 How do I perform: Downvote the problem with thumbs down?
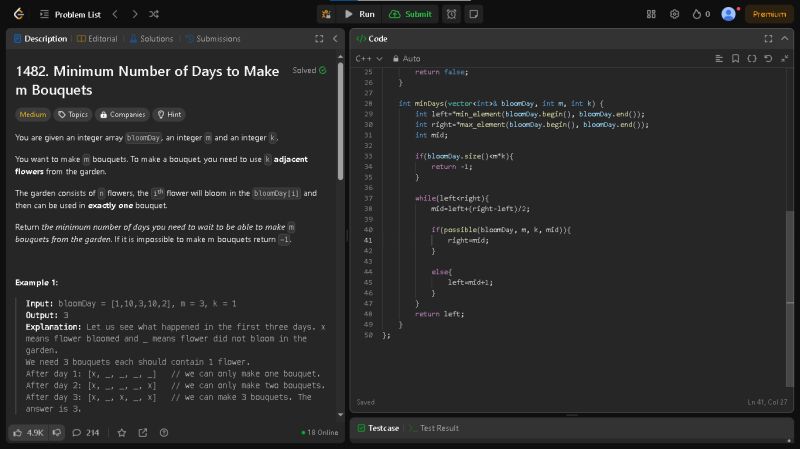56,432
